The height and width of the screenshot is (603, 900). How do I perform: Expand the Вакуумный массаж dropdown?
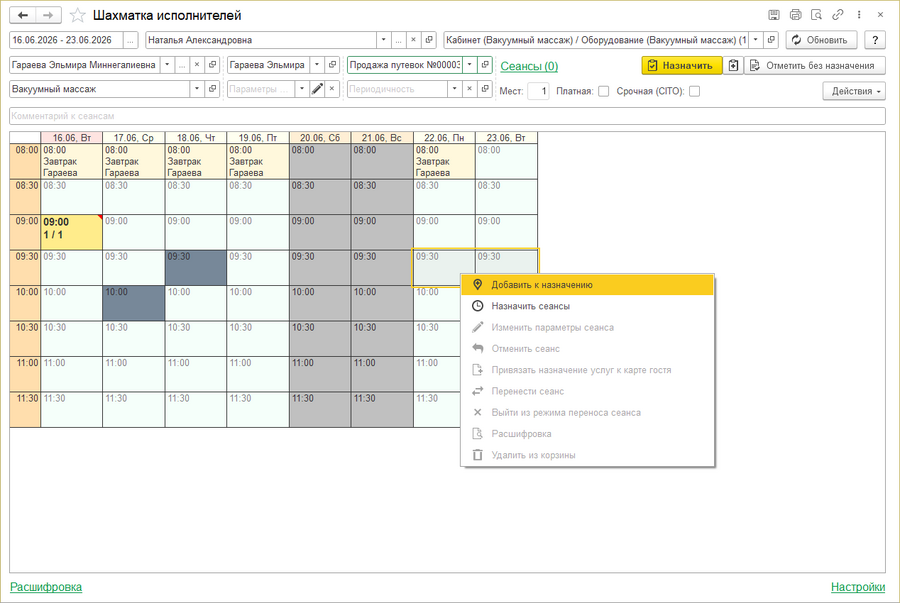coord(197,89)
